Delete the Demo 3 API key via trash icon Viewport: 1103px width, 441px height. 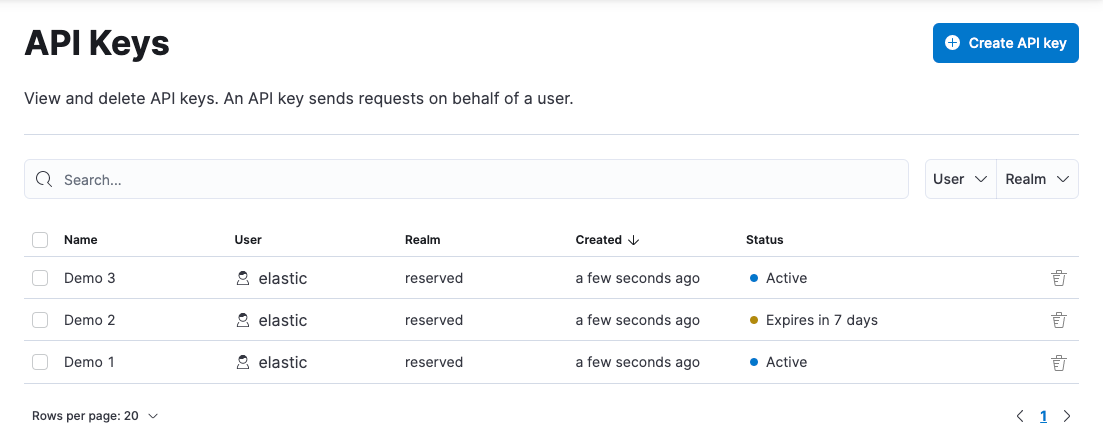[x=1059, y=278]
